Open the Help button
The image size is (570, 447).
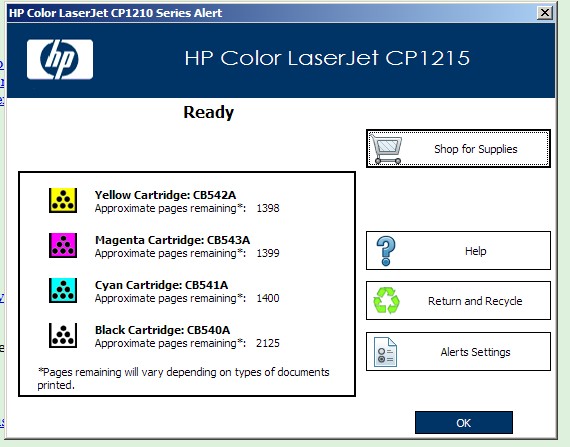458,250
